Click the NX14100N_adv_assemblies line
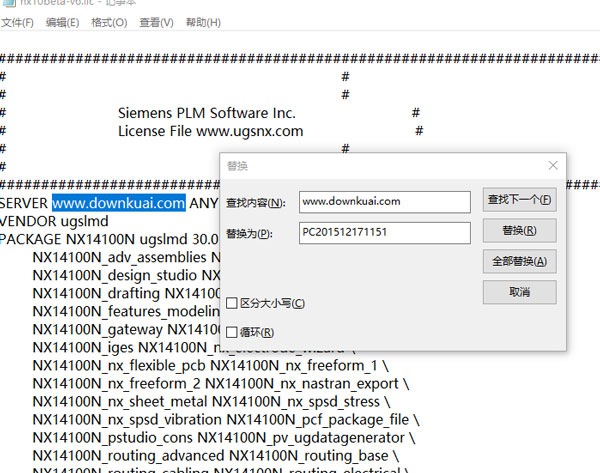 pos(126,257)
